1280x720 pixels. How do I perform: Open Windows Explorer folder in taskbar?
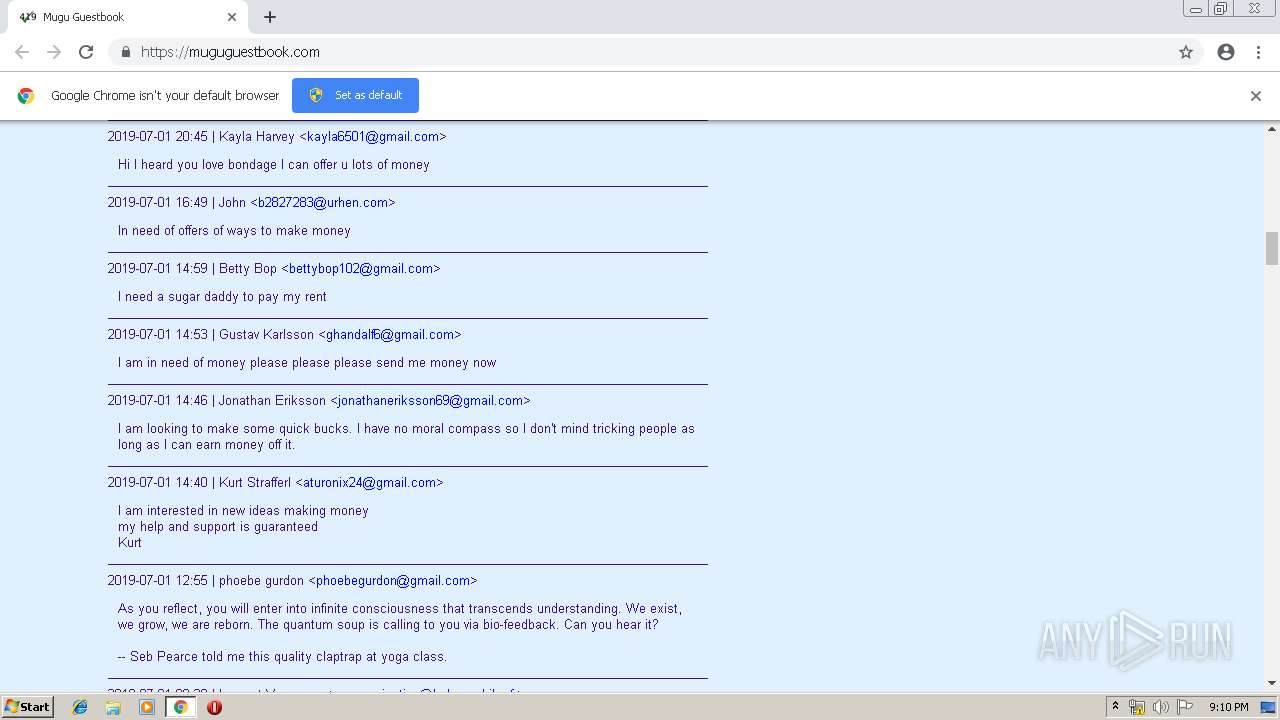point(113,707)
